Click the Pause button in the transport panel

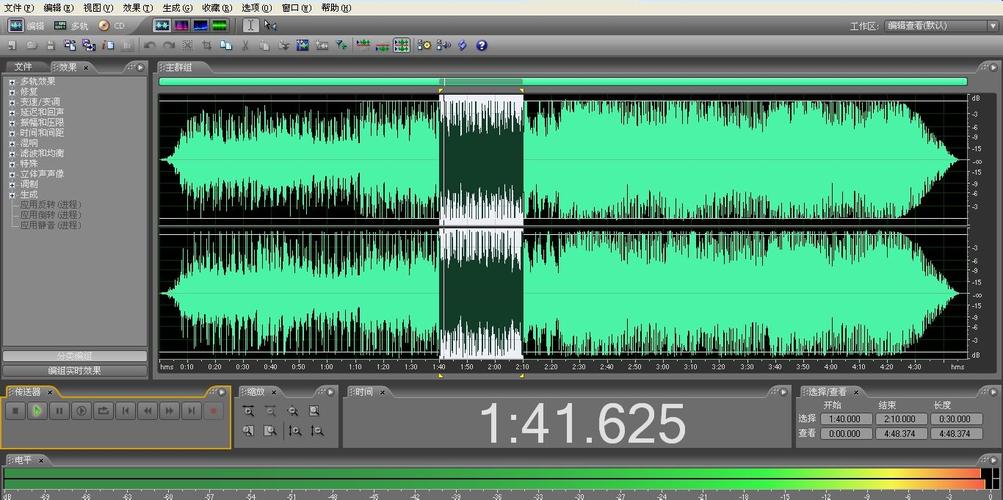click(x=59, y=410)
